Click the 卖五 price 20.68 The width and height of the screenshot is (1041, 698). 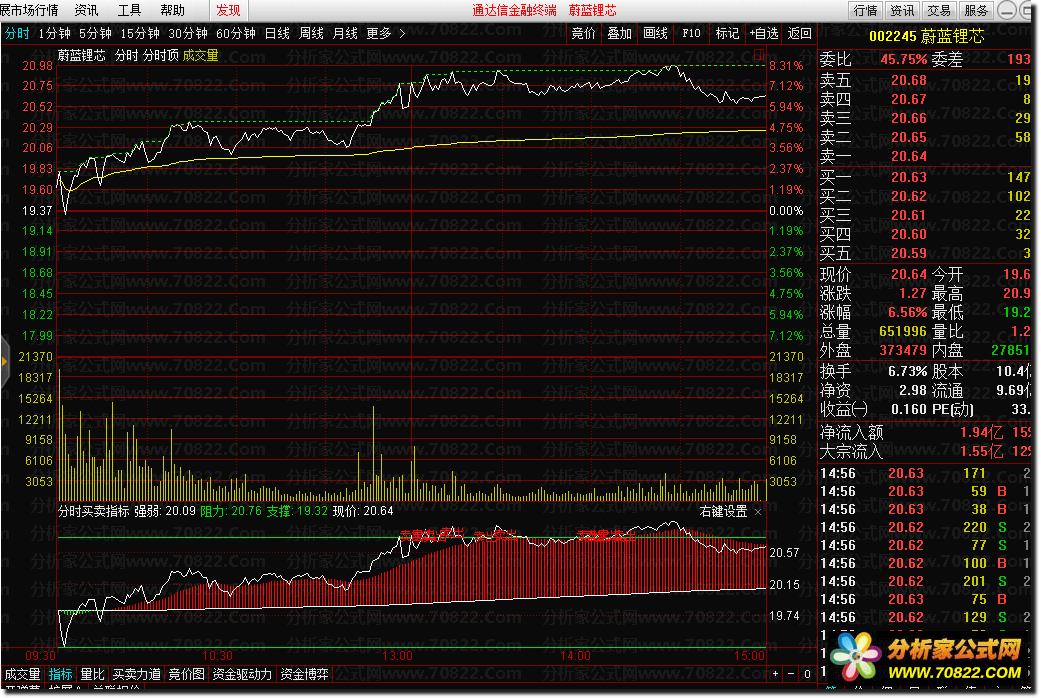click(908, 80)
